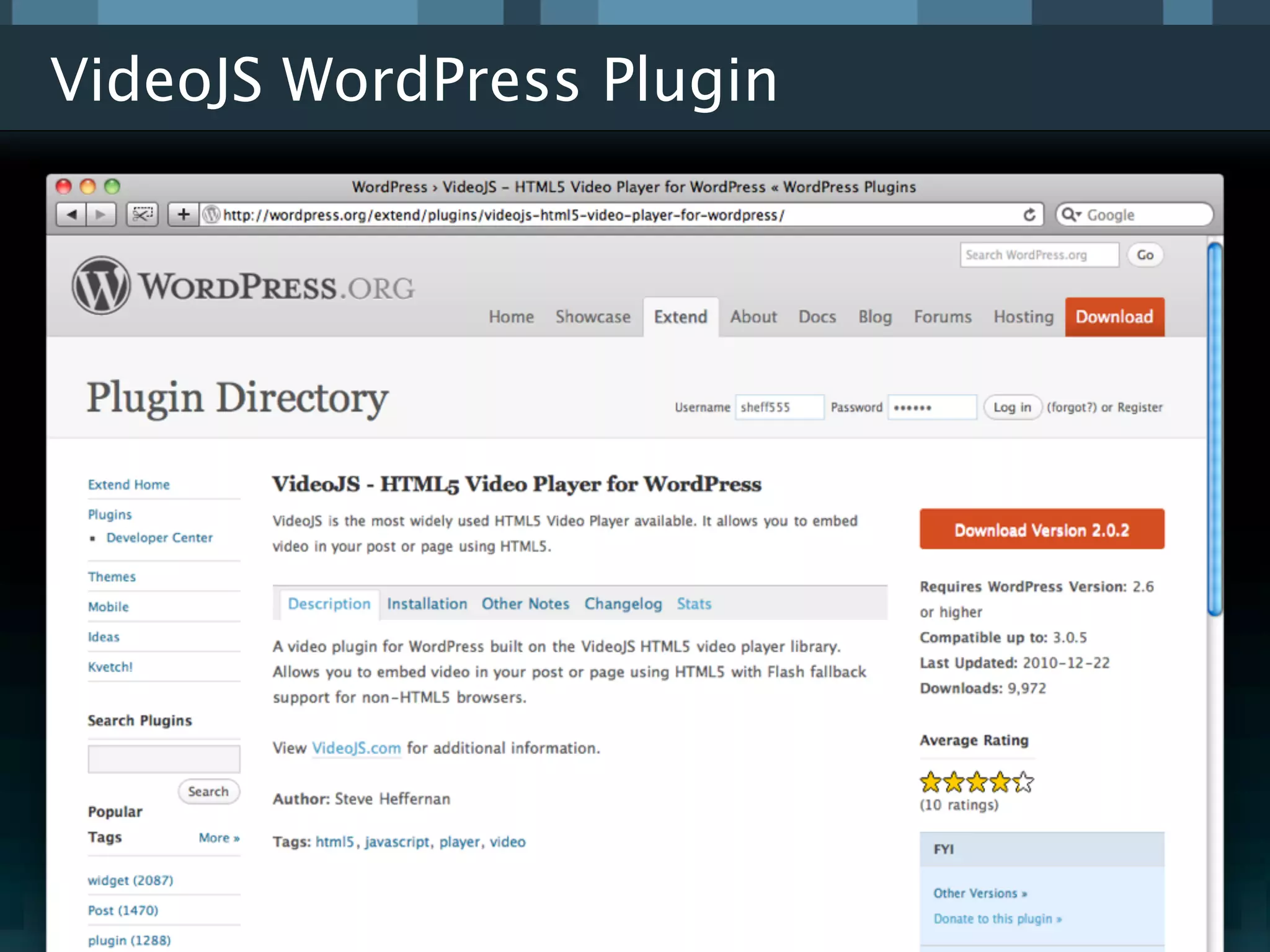Click the star rating icons
This screenshot has width=1270, height=952.
pyautogui.click(x=976, y=782)
